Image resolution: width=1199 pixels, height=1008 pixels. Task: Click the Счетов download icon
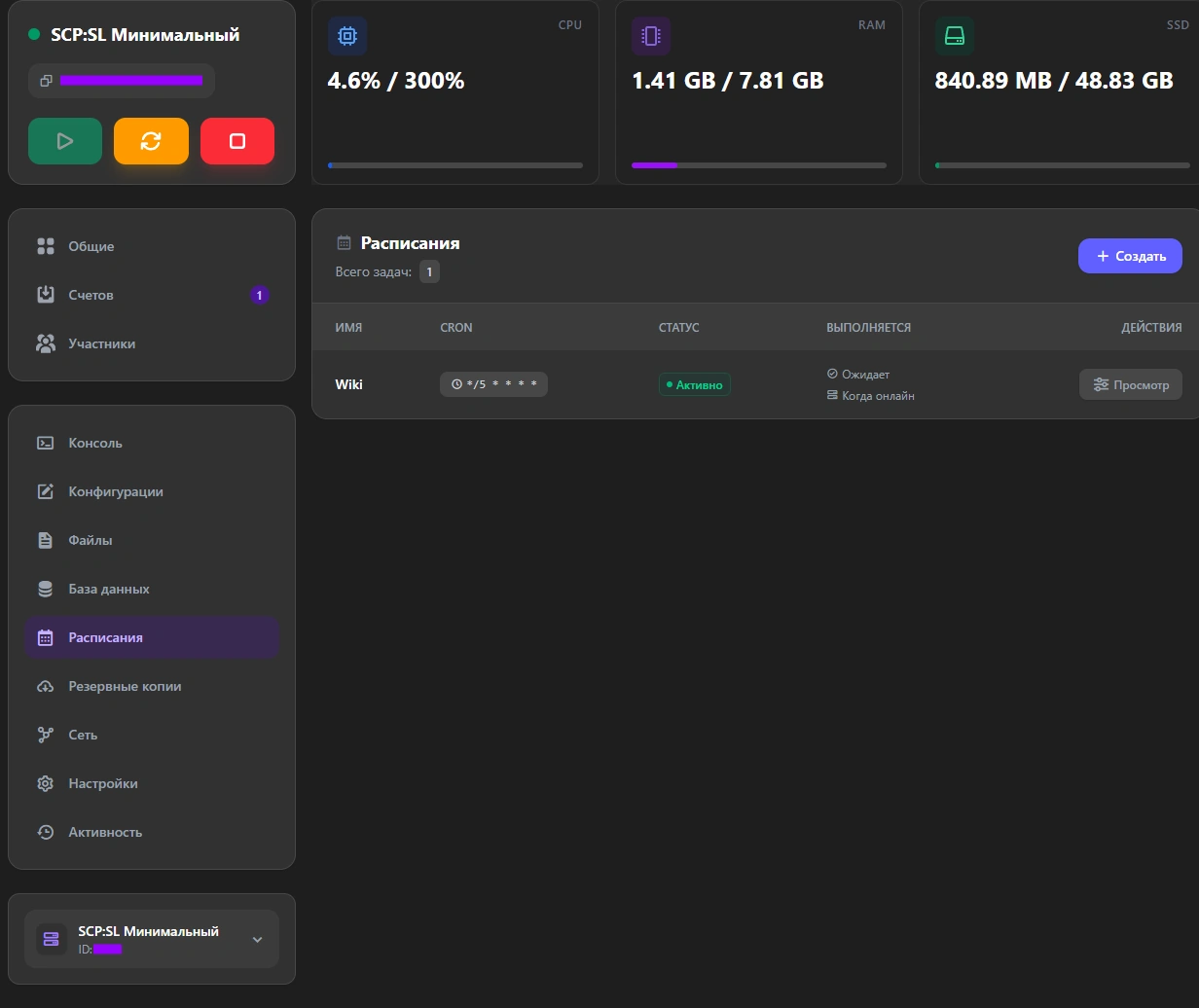(46, 295)
